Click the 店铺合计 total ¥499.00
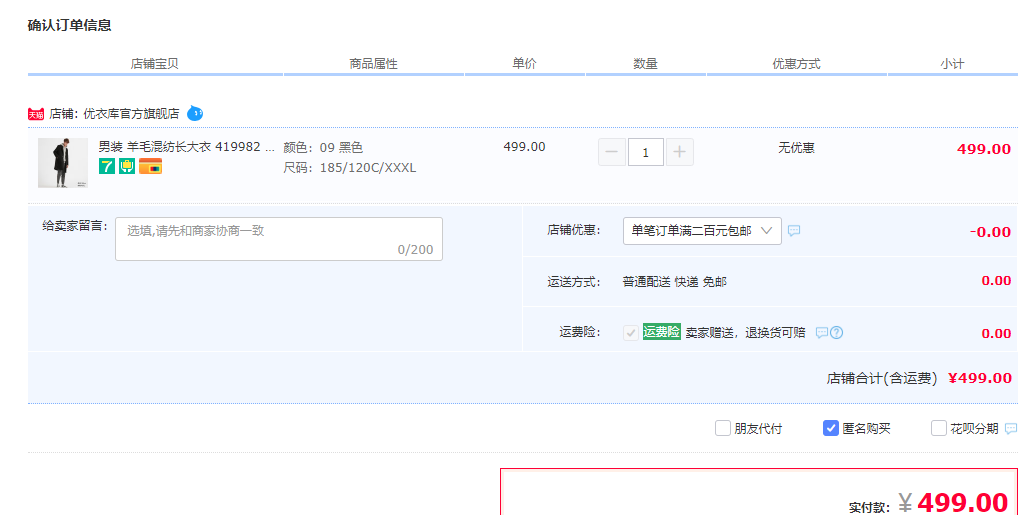The width and height of the screenshot is (1032, 515). [980, 378]
